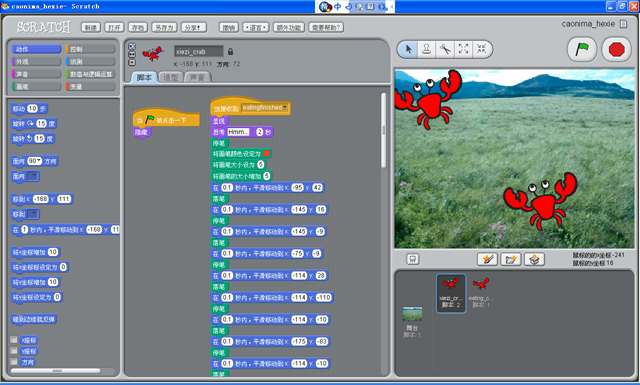Click the 移动 10 步 move block
Screen dimensions: 640x385
29,109
